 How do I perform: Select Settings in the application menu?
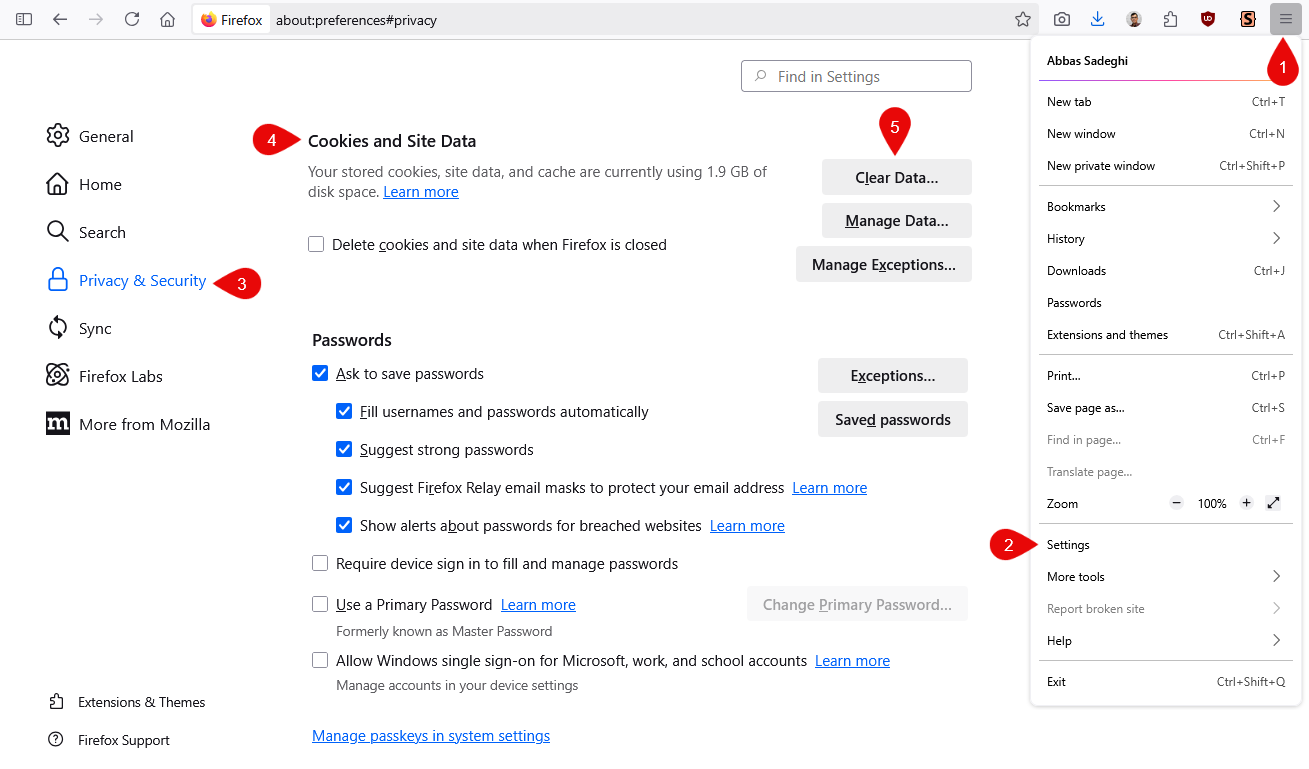(x=1068, y=545)
